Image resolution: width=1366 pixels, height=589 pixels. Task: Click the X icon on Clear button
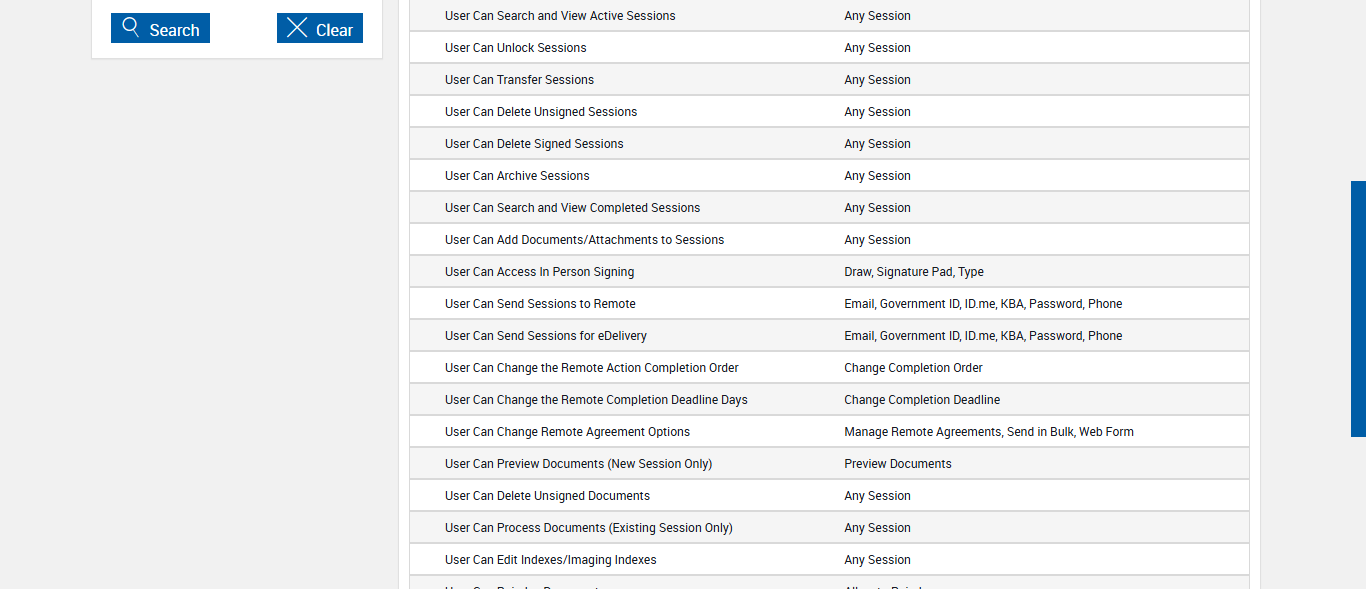pyautogui.click(x=297, y=28)
